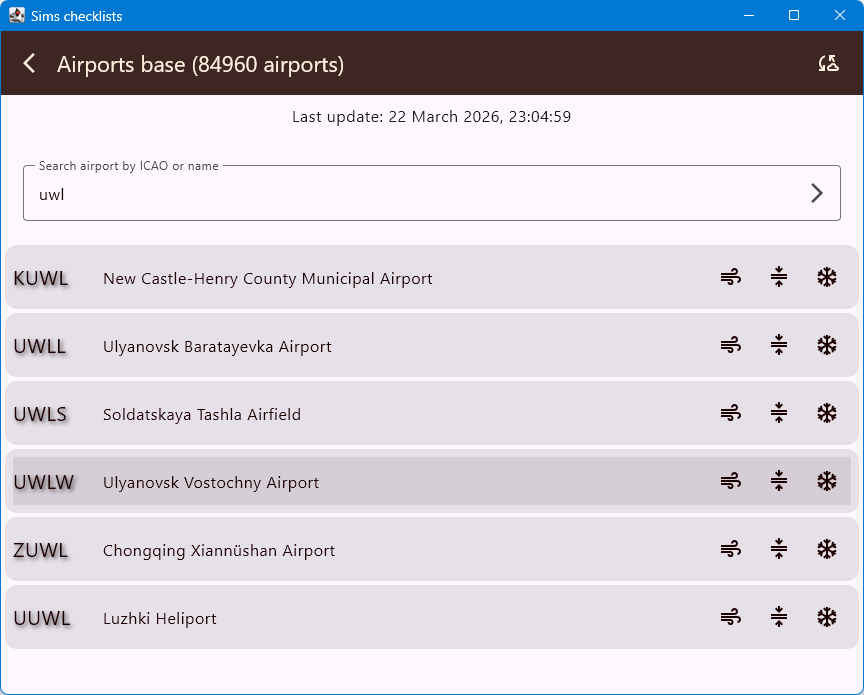The image size is (864, 695).
Task: Close the Sims checklists window
Action: [x=840, y=15]
